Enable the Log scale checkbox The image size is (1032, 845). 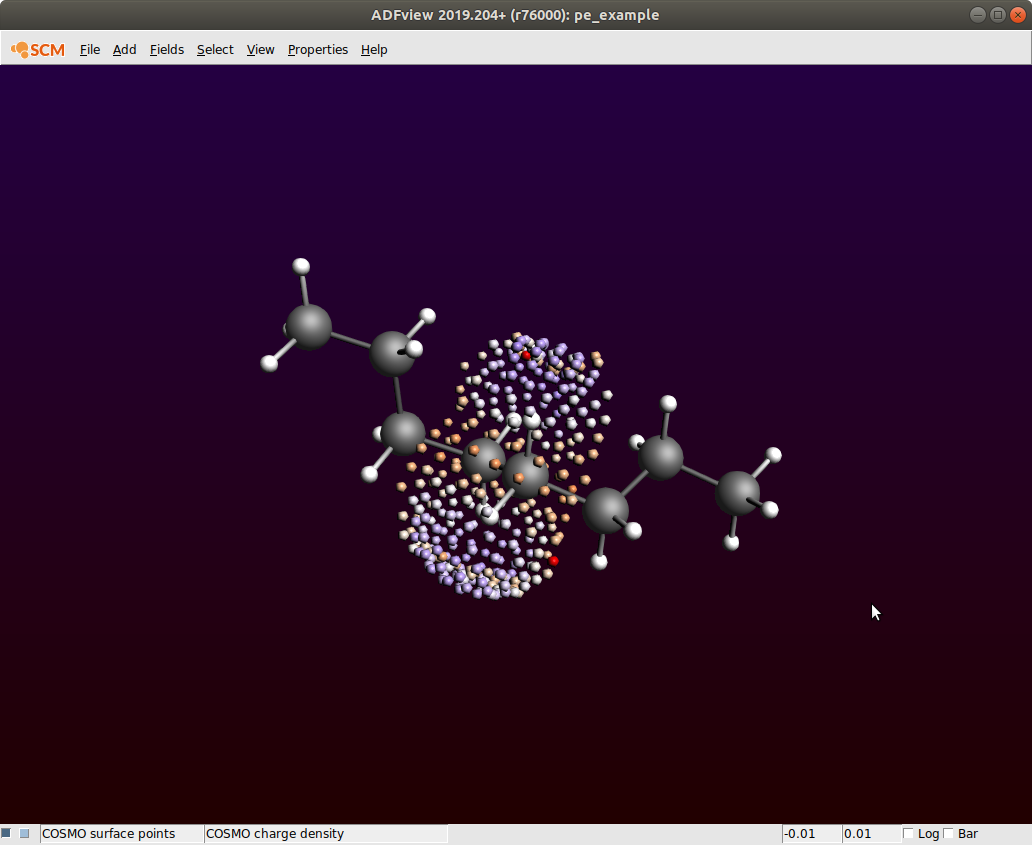(908, 833)
